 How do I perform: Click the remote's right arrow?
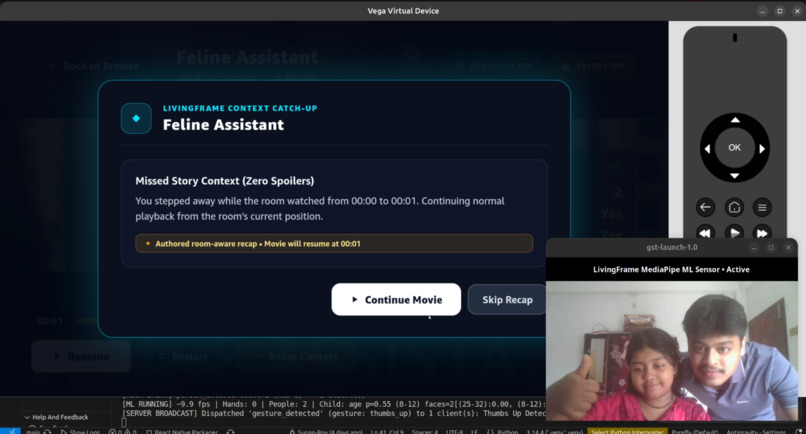tap(762, 149)
